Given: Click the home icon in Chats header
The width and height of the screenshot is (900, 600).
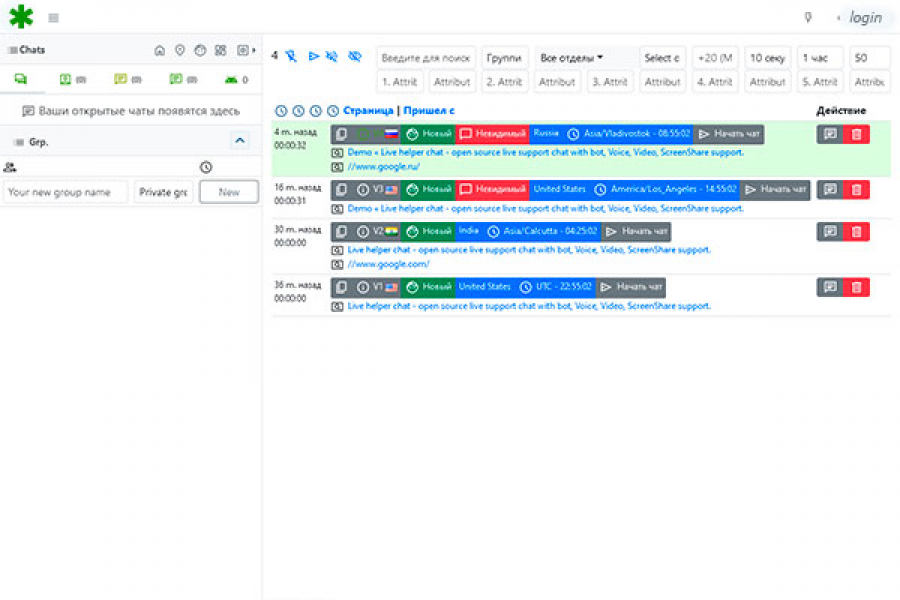Looking at the screenshot, I should 160,51.
